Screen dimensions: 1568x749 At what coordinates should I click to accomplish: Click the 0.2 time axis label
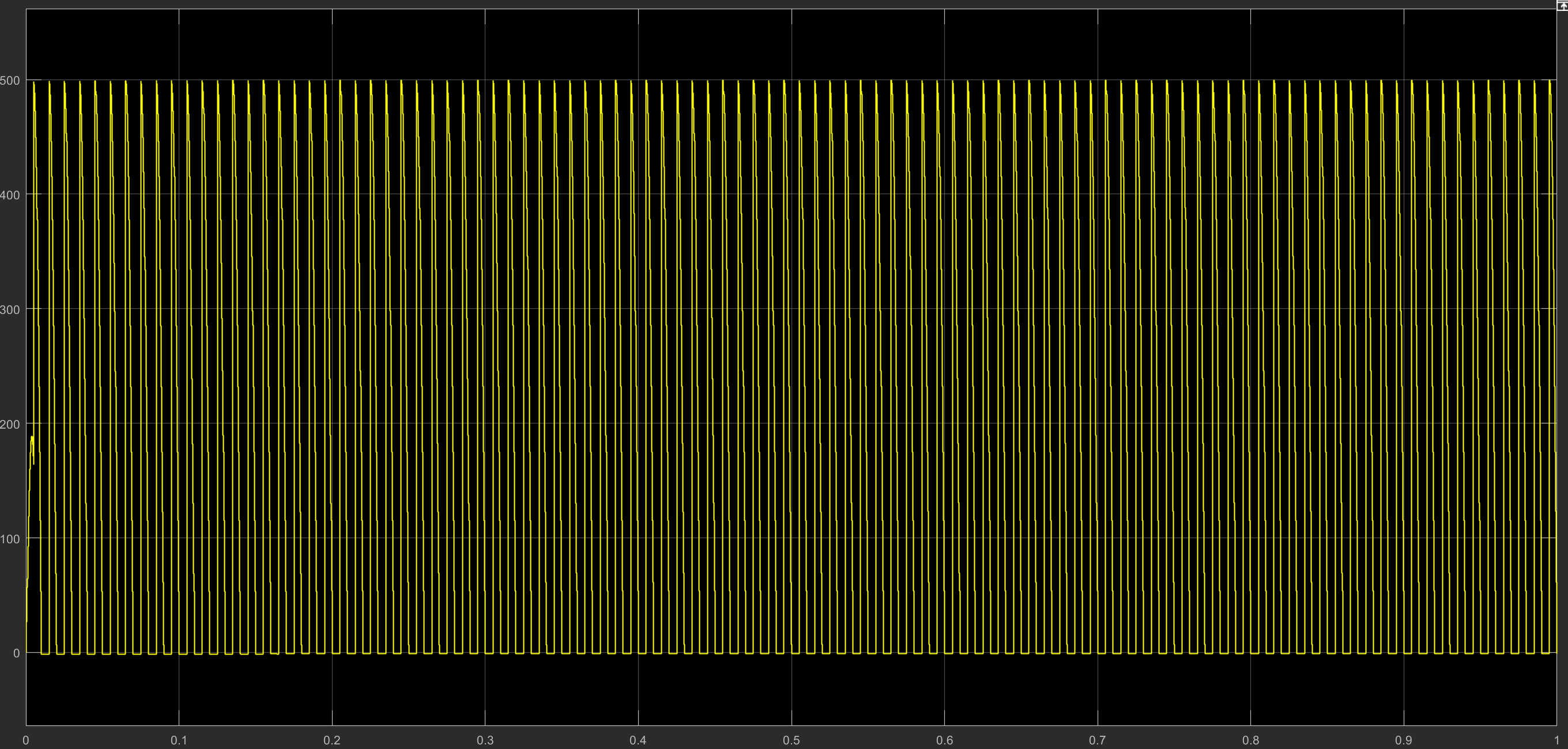(331, 740)
